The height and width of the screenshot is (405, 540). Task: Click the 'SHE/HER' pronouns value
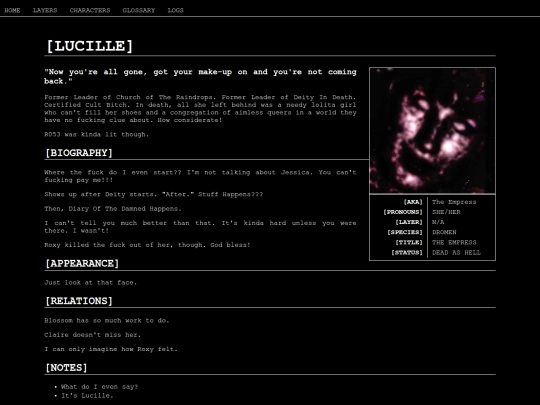coord(446,212)
